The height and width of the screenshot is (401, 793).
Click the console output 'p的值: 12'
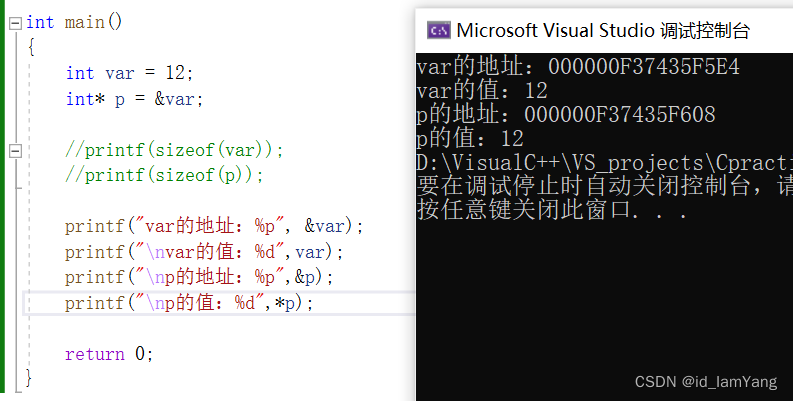coord(470,138)
